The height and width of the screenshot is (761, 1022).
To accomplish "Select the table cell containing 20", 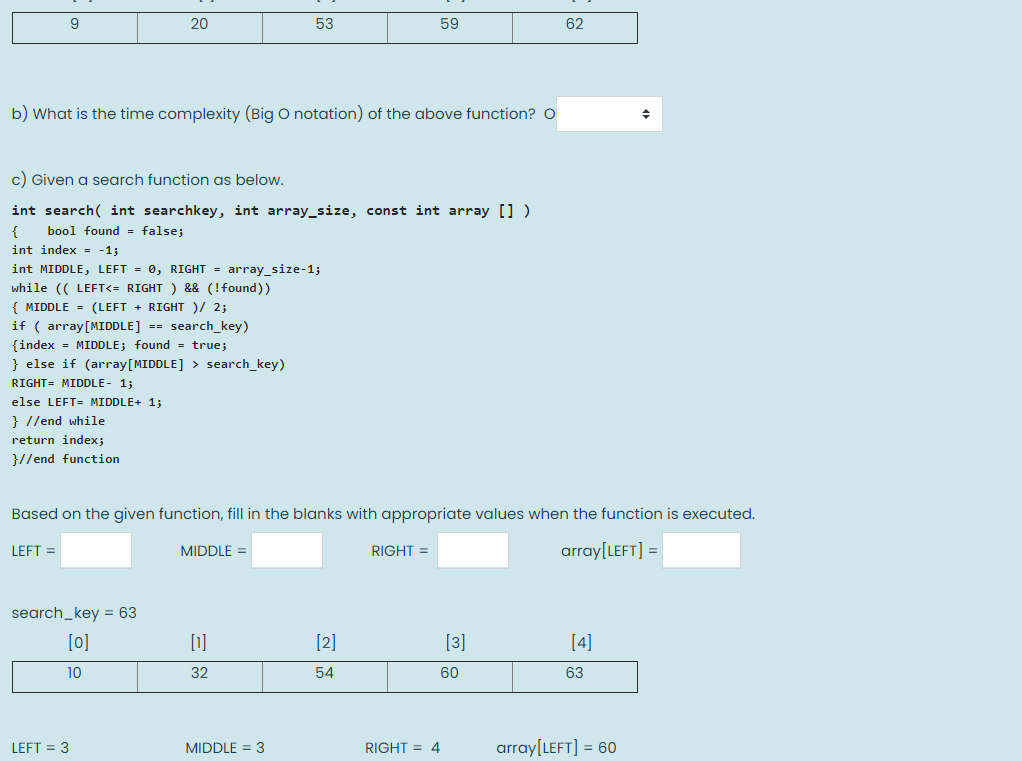I will 199,27.
